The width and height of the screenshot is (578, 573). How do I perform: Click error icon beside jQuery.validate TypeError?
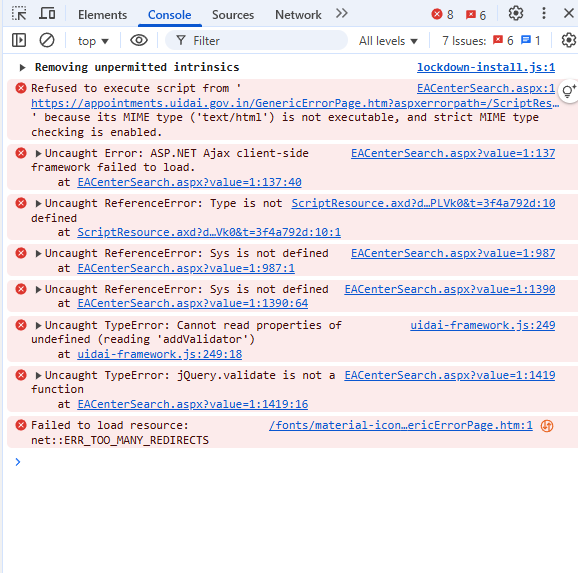point(21,375)
